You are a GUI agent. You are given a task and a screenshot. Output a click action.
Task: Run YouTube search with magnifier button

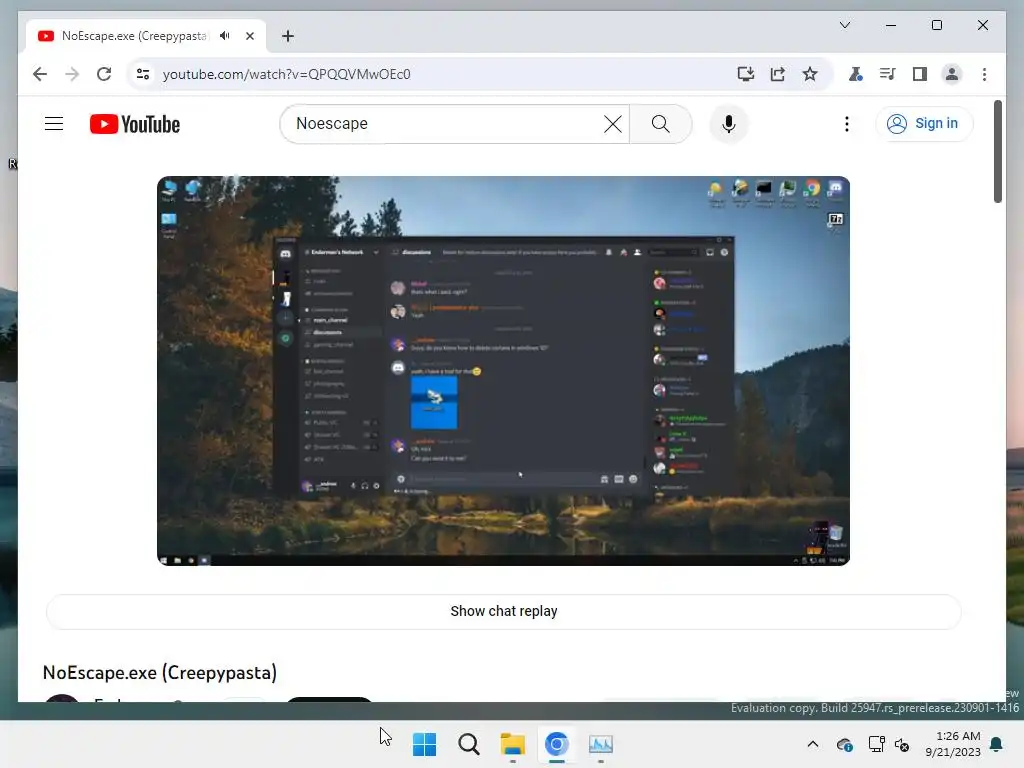tap(660, 123)
